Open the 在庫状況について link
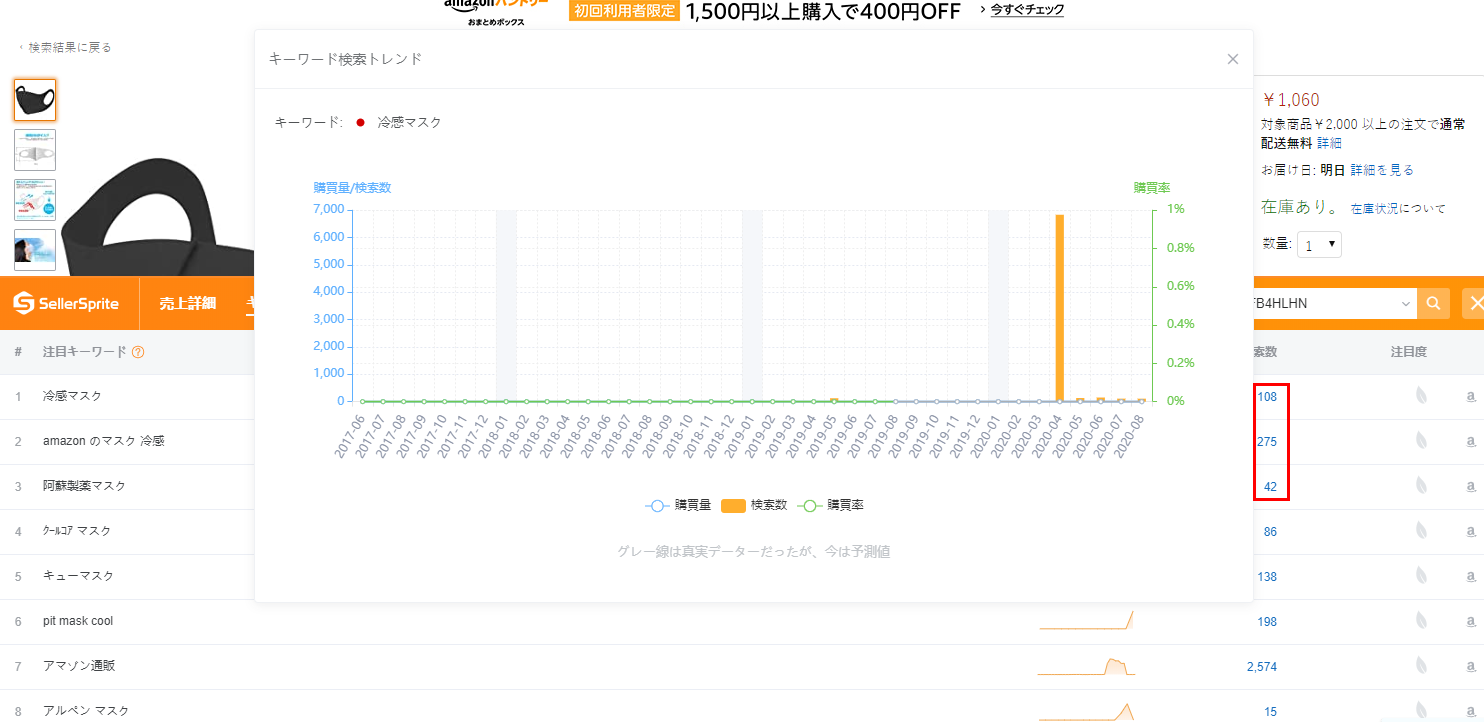 point(1398,209)
